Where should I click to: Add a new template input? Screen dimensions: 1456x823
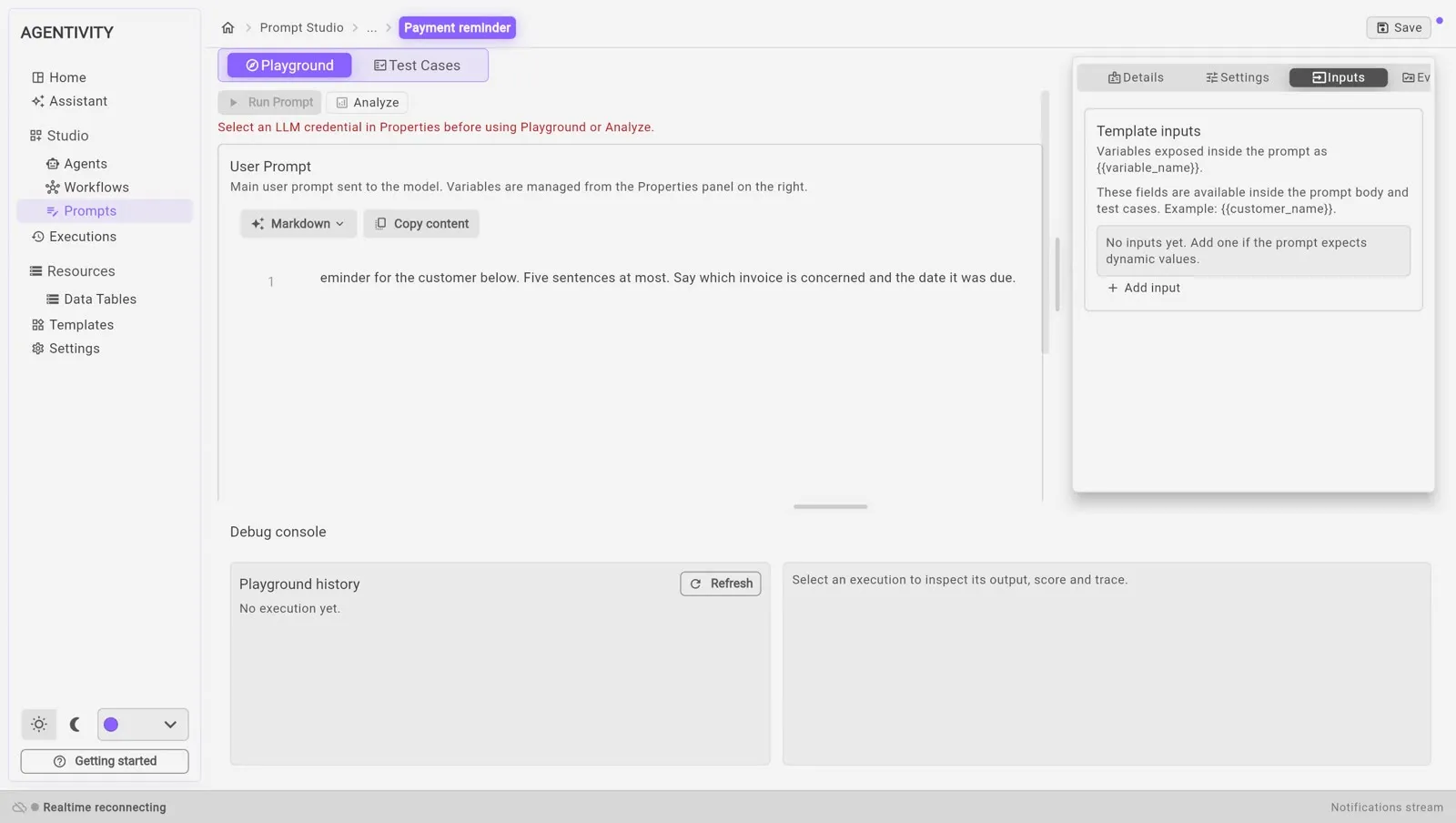click(1144, 288)
